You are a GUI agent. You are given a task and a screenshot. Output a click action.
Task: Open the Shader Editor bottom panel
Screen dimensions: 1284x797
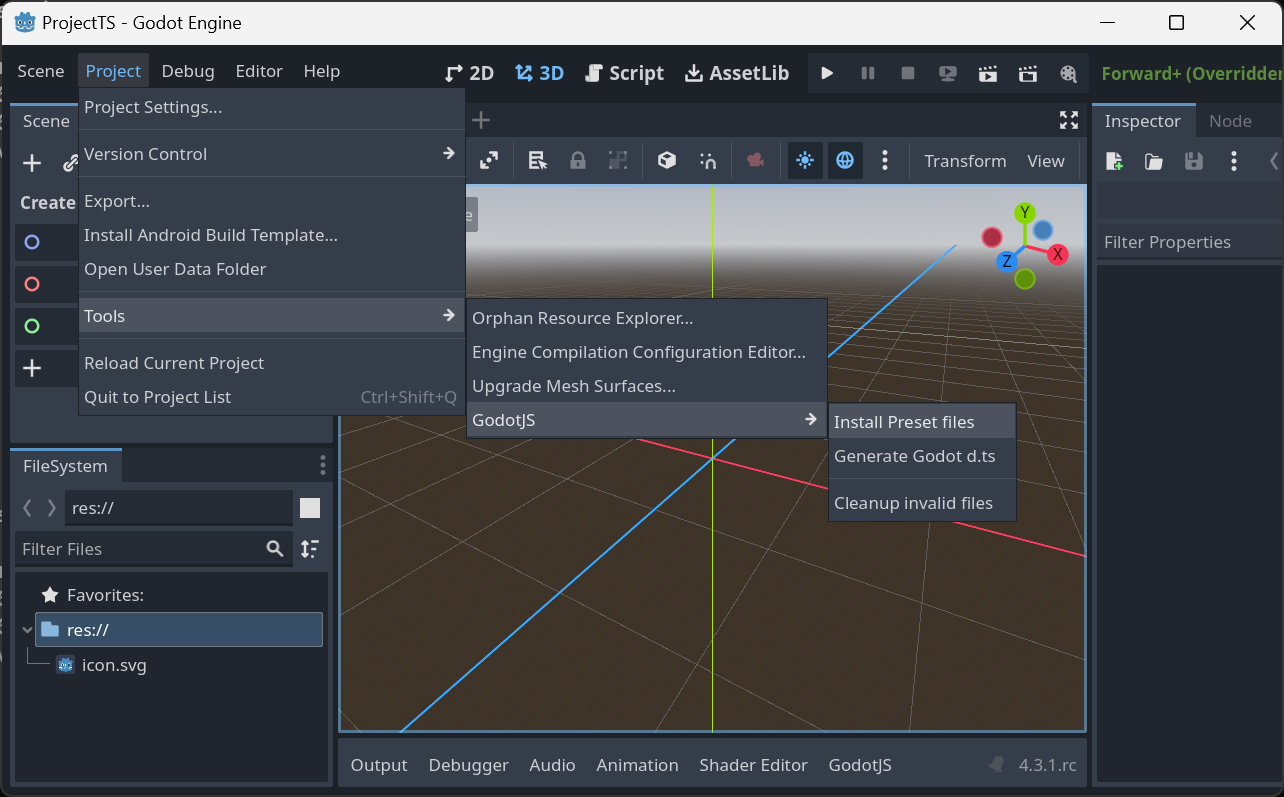pos(754,765)
